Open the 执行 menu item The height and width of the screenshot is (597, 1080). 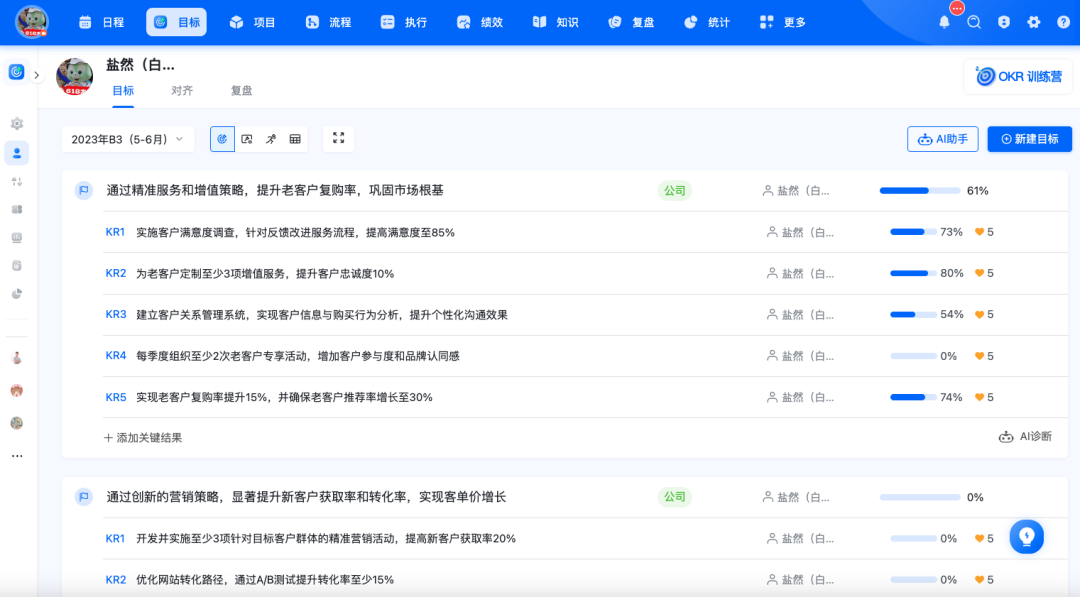[404, 23]
